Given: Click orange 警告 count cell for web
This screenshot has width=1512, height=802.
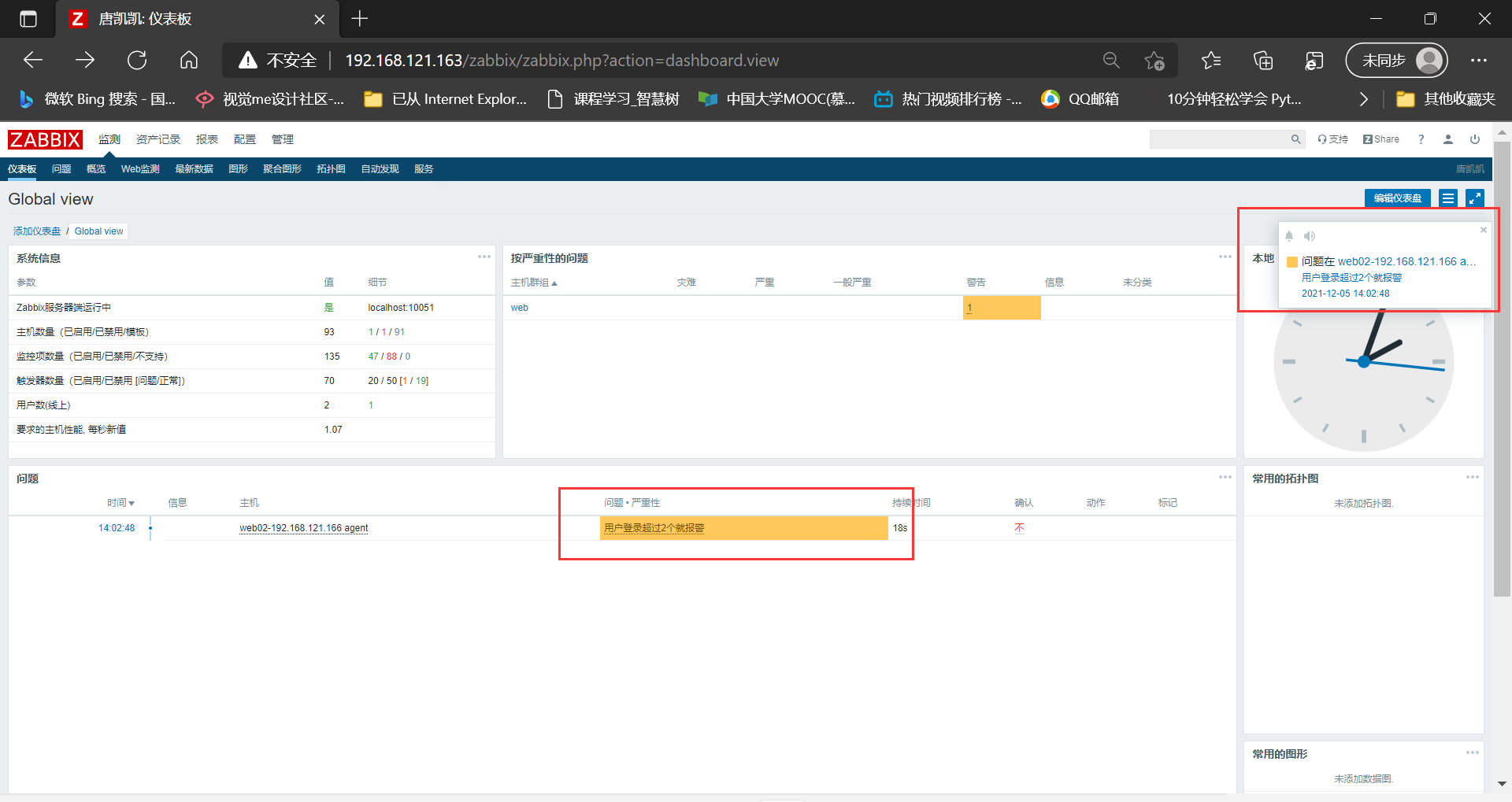Looking at the screenshot, I should pyautogui.click(x=1002, y=308).
